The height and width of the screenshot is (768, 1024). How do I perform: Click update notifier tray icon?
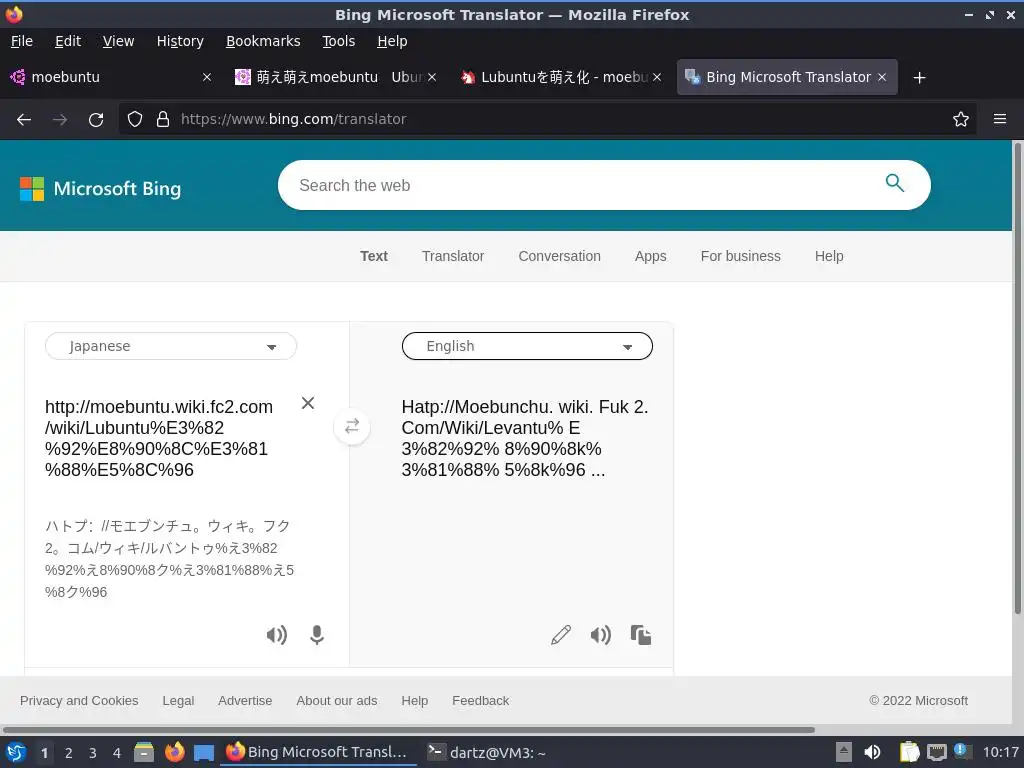[962, 751]
